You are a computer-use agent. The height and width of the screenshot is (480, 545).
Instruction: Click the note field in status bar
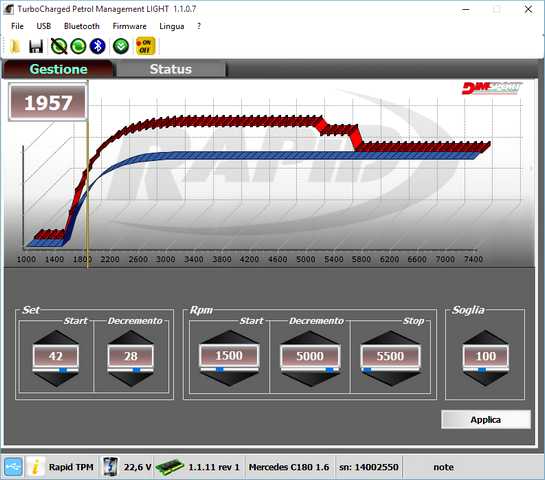click(443, 467)
